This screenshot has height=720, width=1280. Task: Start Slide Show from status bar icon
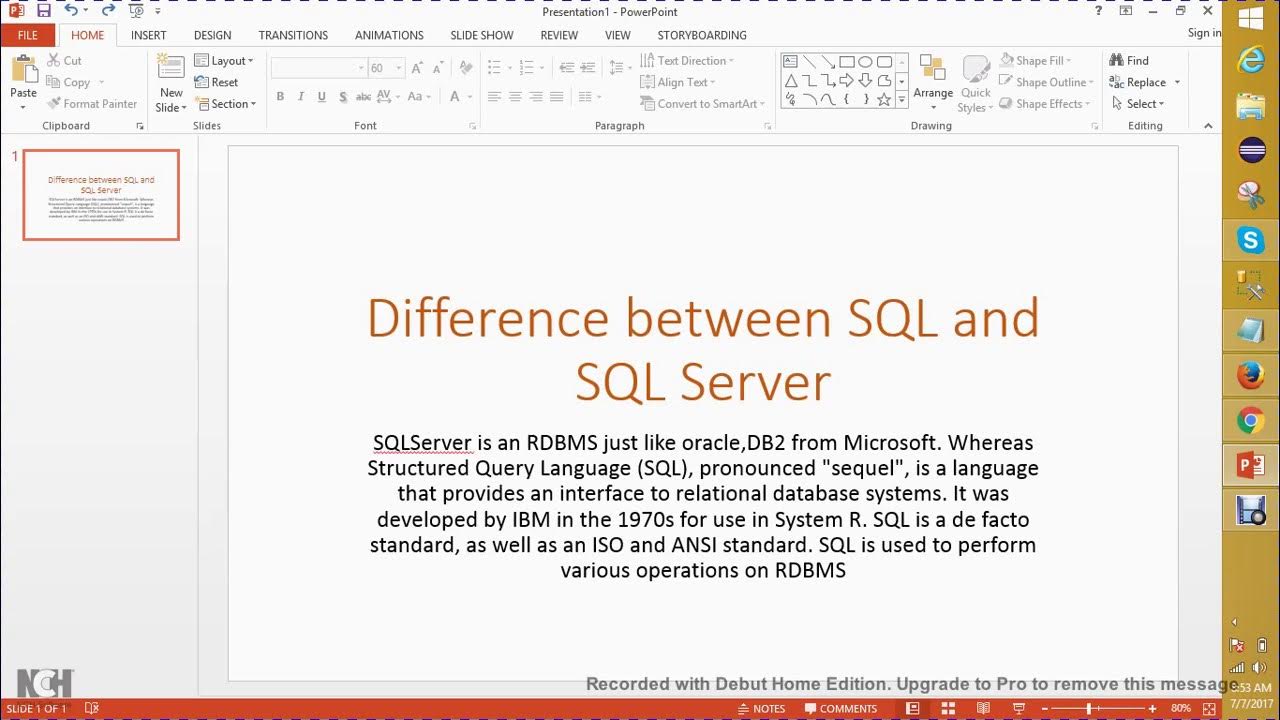coord(1020,709)
